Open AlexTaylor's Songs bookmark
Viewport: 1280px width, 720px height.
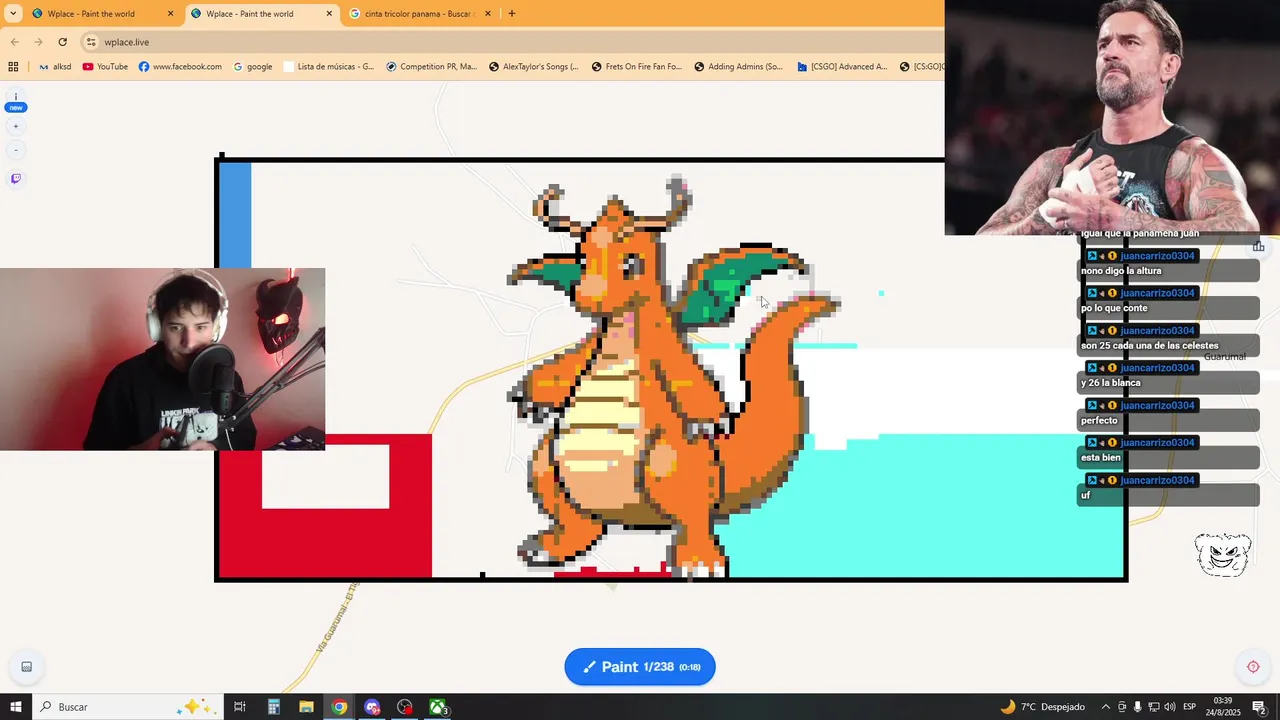pos(534,67)
